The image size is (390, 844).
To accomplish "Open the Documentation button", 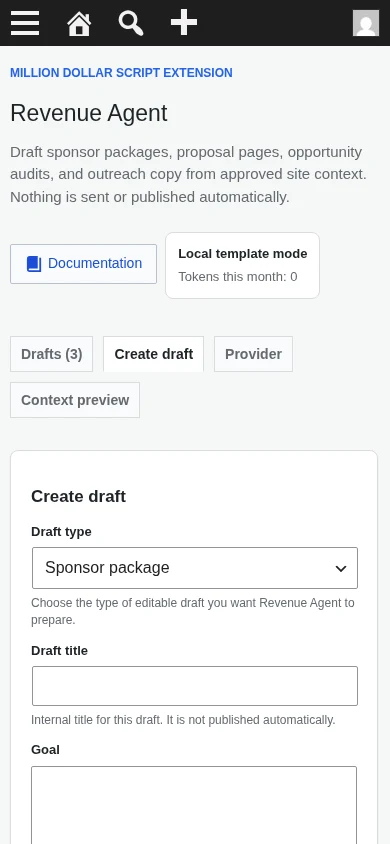I will coord(83,264).
